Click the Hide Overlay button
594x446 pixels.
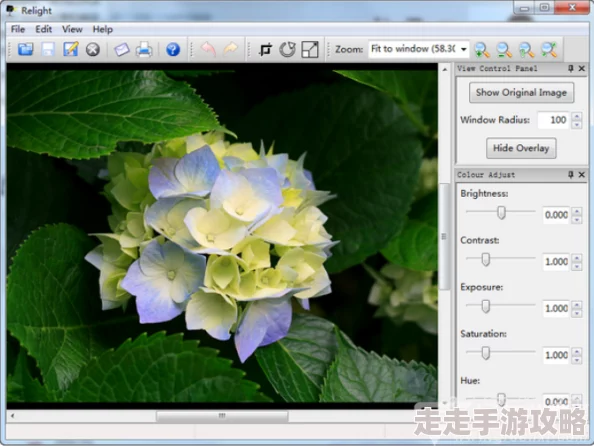[x=521, y=148]
